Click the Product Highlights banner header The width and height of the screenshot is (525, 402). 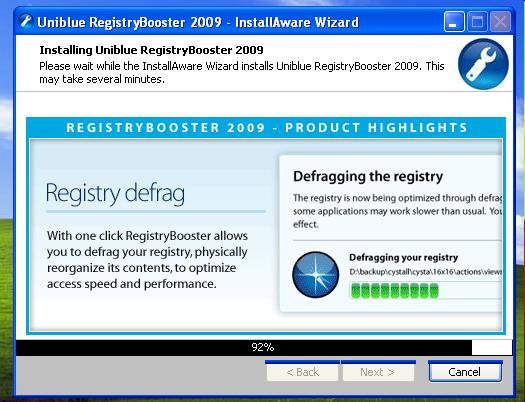(266, 128)
